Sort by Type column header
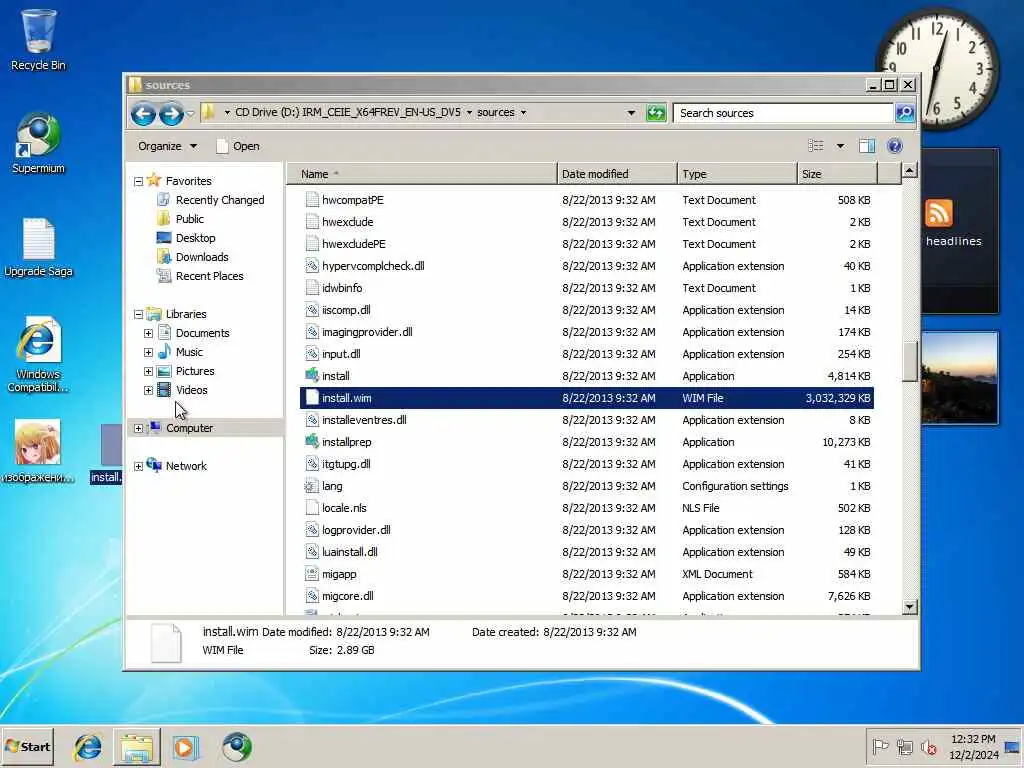 click(737, 174)
